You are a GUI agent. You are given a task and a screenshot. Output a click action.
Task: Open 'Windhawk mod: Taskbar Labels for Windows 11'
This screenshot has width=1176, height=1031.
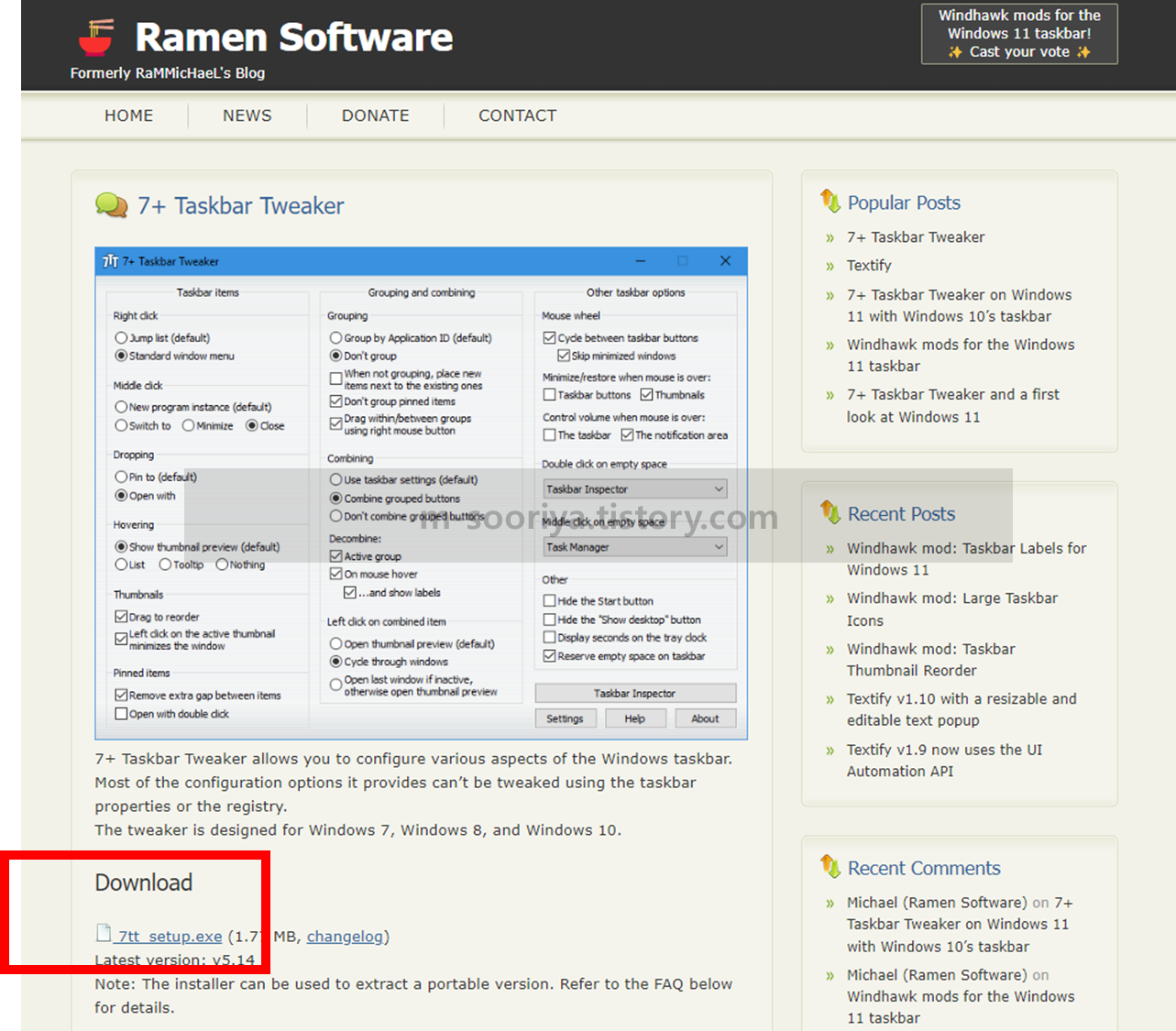(967, 559)
